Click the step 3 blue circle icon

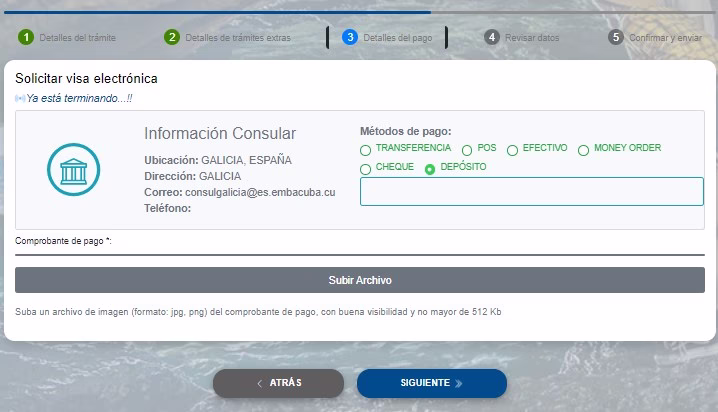[350, 37]
